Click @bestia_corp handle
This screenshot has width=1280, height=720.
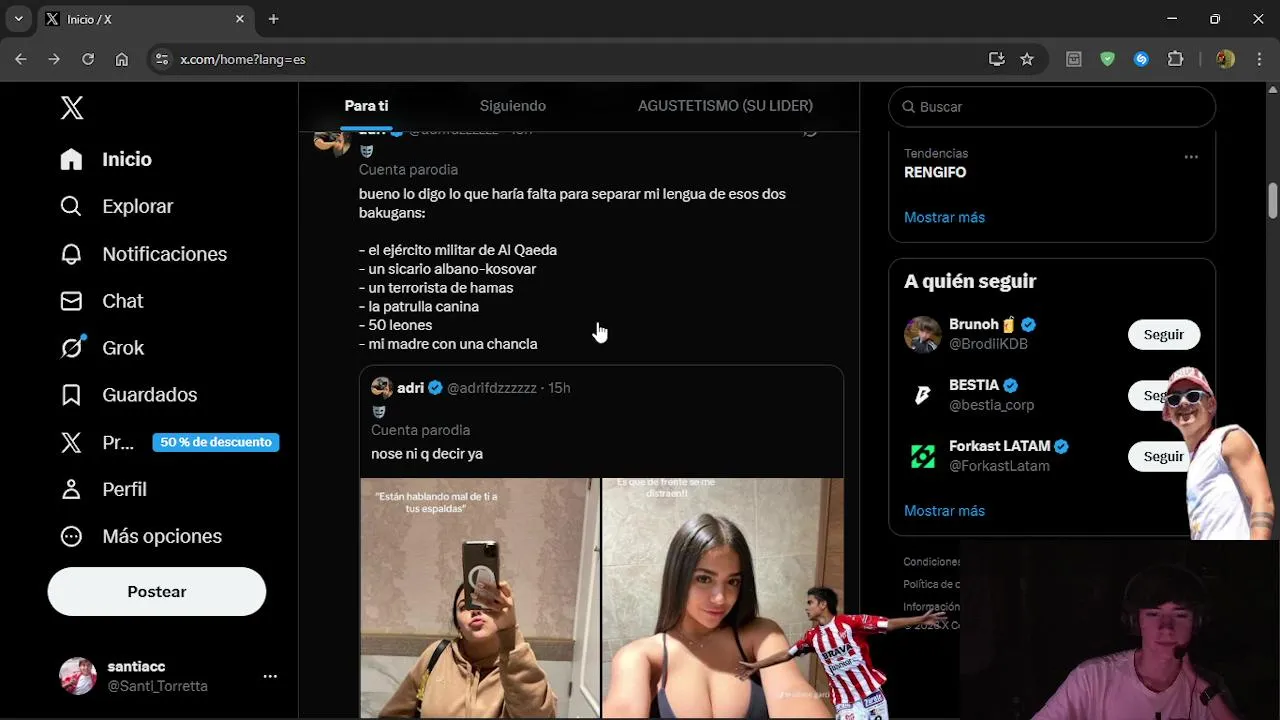pyautogui.click(x=991, y=405)
